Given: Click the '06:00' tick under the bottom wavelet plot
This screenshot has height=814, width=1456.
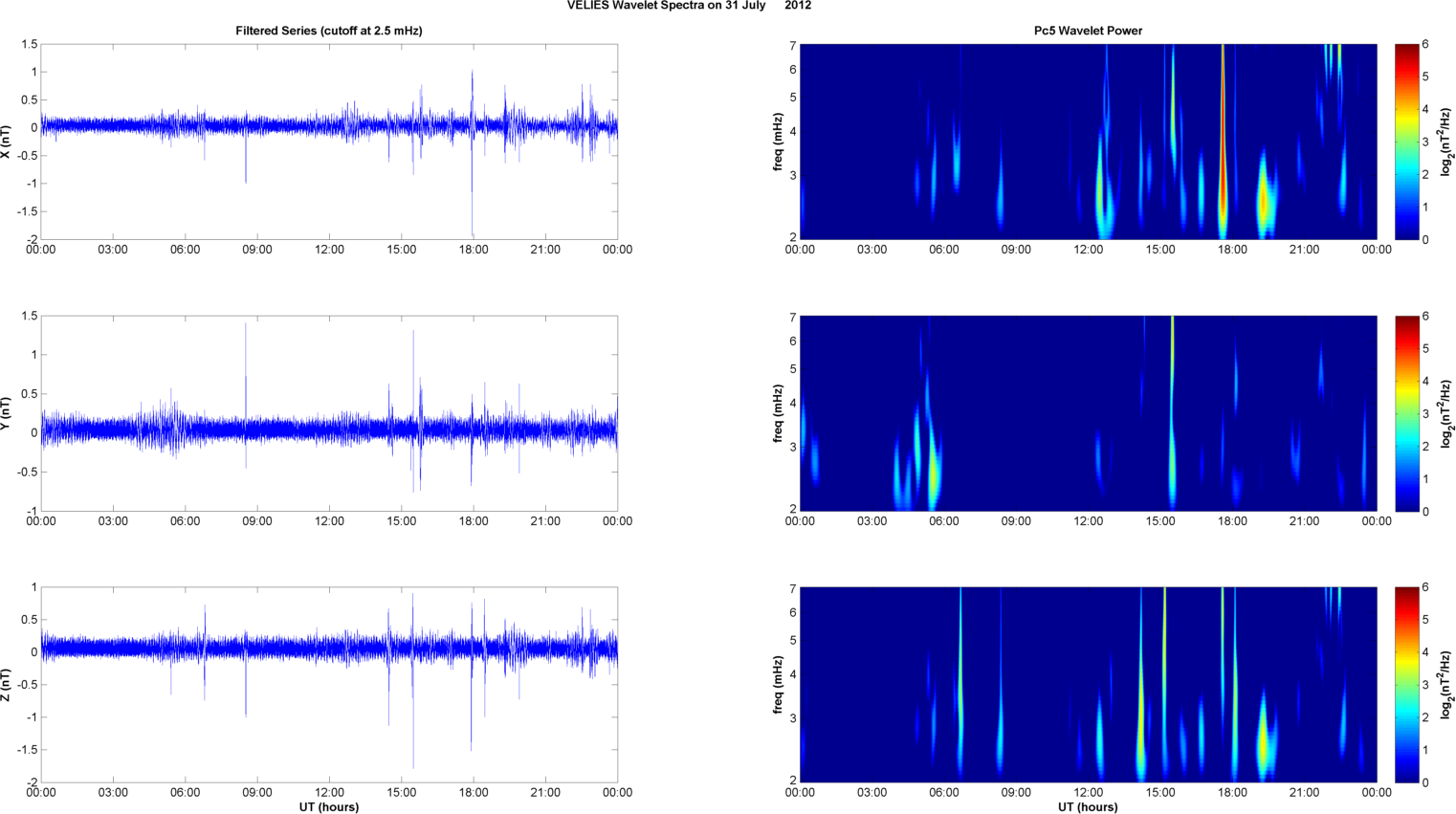Looking at the screenshot, I should click(x=944, y=792).
